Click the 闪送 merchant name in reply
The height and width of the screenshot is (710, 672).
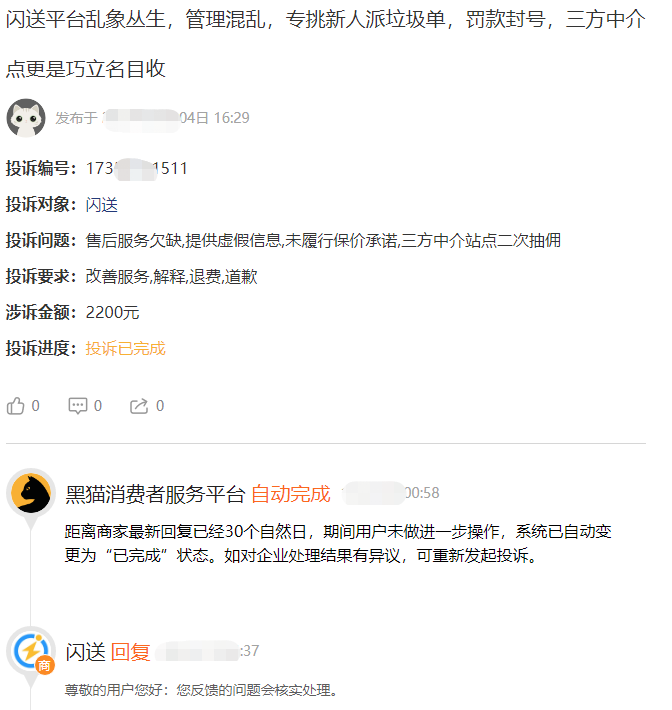[85, 652]
